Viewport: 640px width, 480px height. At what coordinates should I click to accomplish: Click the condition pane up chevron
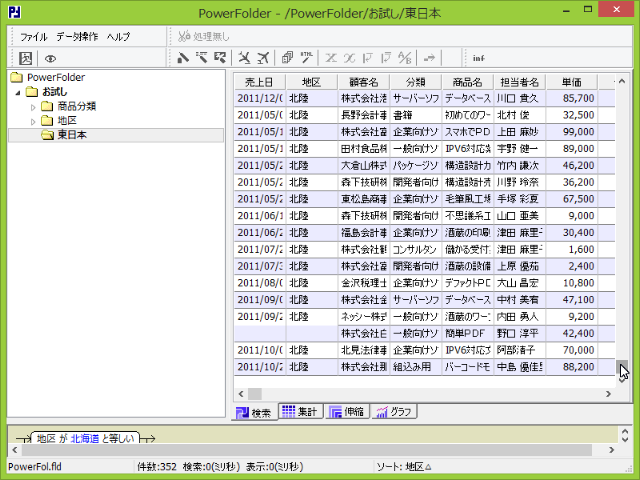[x=625, y=431]
